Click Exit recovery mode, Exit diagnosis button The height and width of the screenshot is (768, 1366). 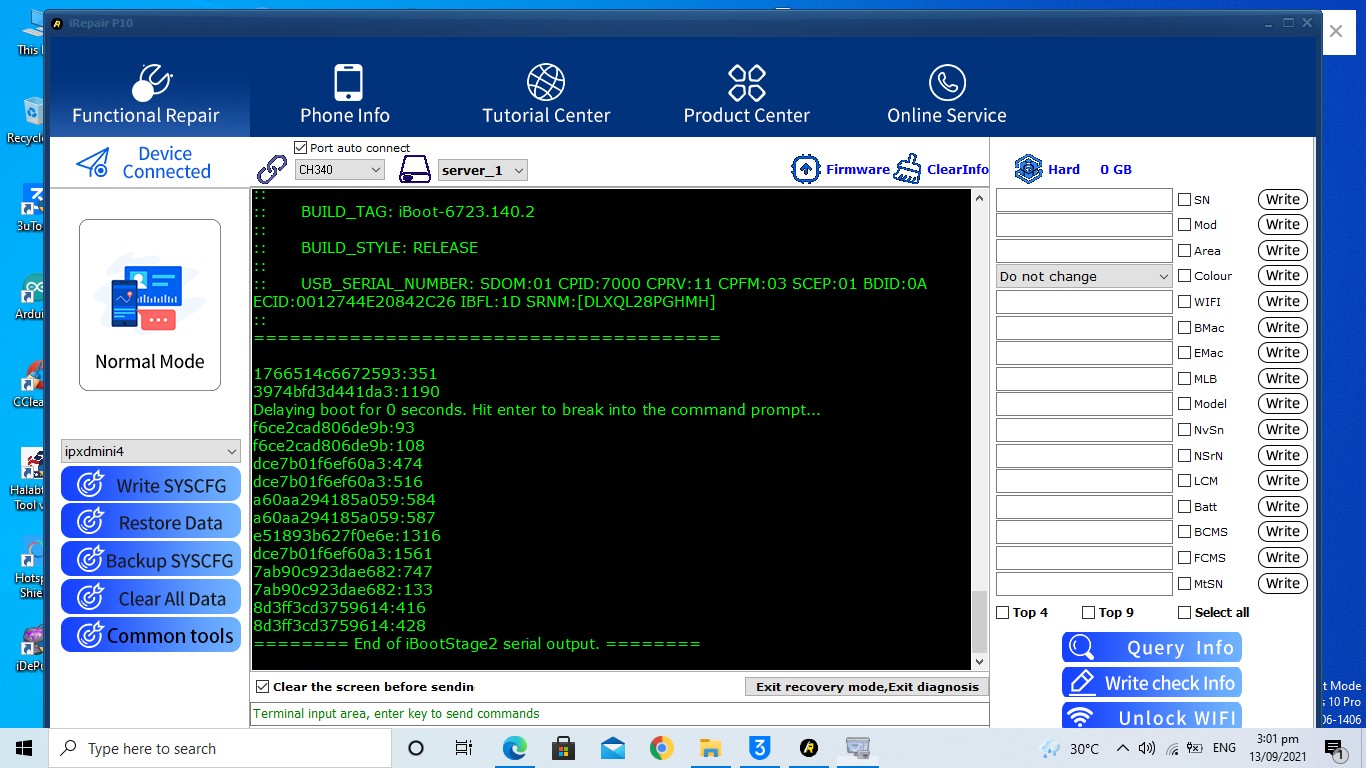tap(867, 687)
